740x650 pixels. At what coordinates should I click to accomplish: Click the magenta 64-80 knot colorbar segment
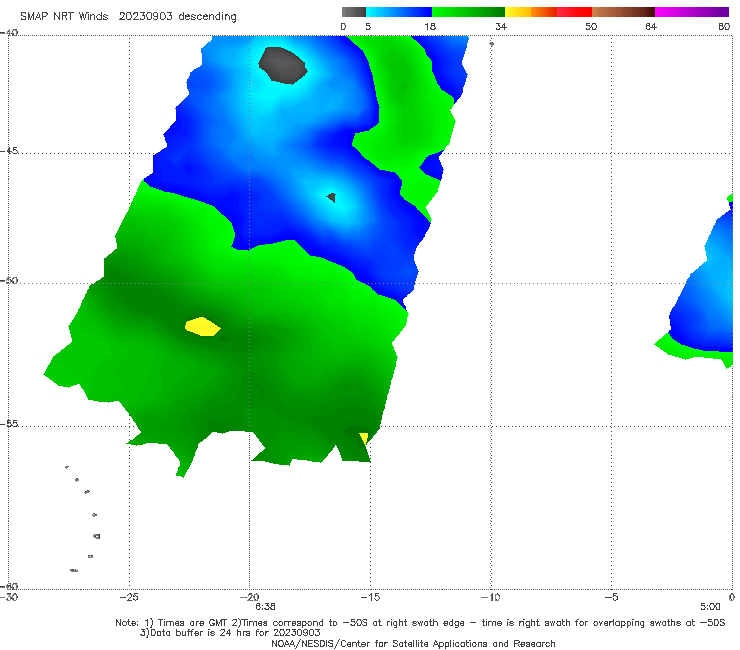coord(692,12)
